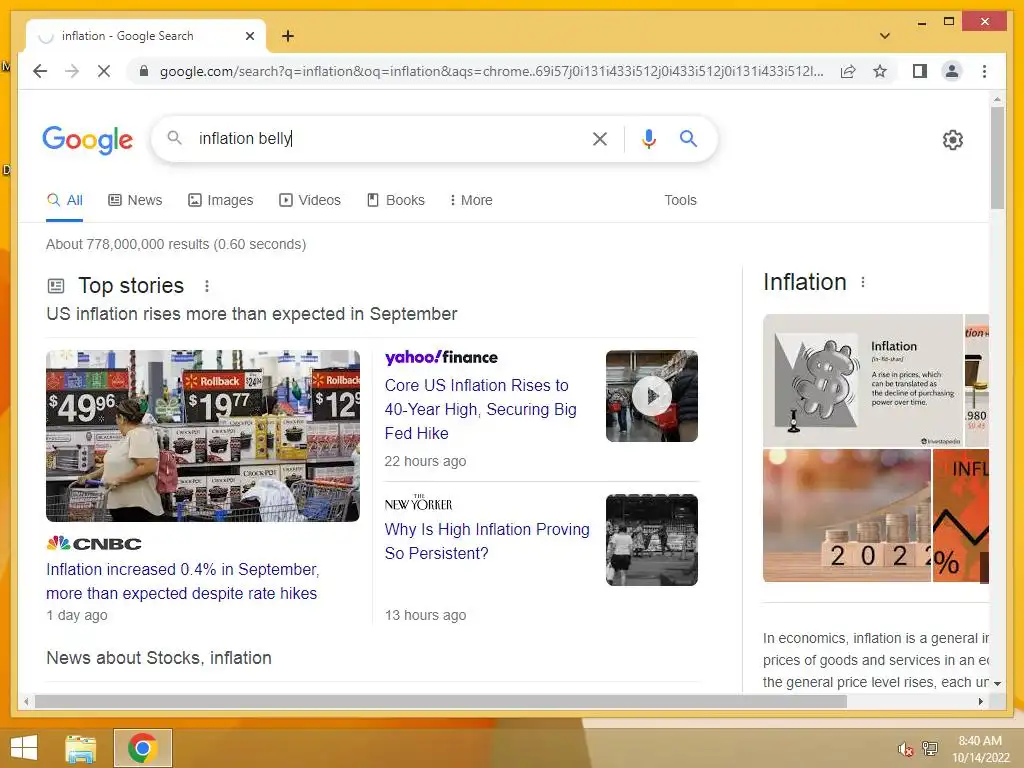The width and height of the screenshot is (1024, 768).
Task: Play the Yahoo Finance video thumbnail
Action: pyautogui.click(x=652, y=396)
